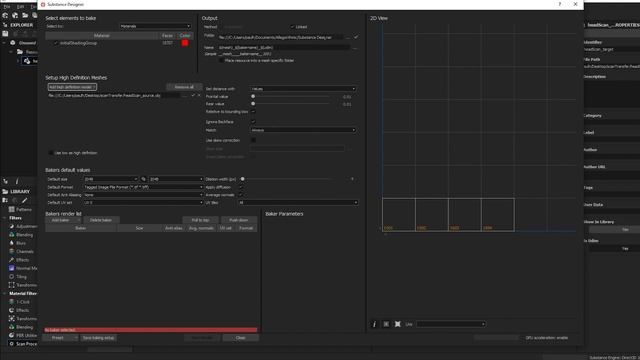
Task: Toggle the size link icon between dimensions
Action: pyautogui.click(x=143, y=179)
